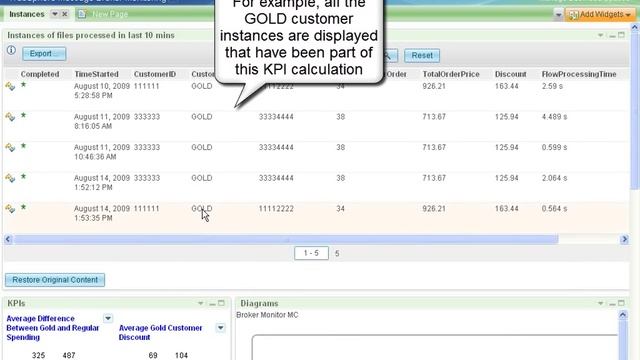Click the info icon beside Export
Image resolution: width=640 pixels, height=360 pixels.
pos(11,50)
